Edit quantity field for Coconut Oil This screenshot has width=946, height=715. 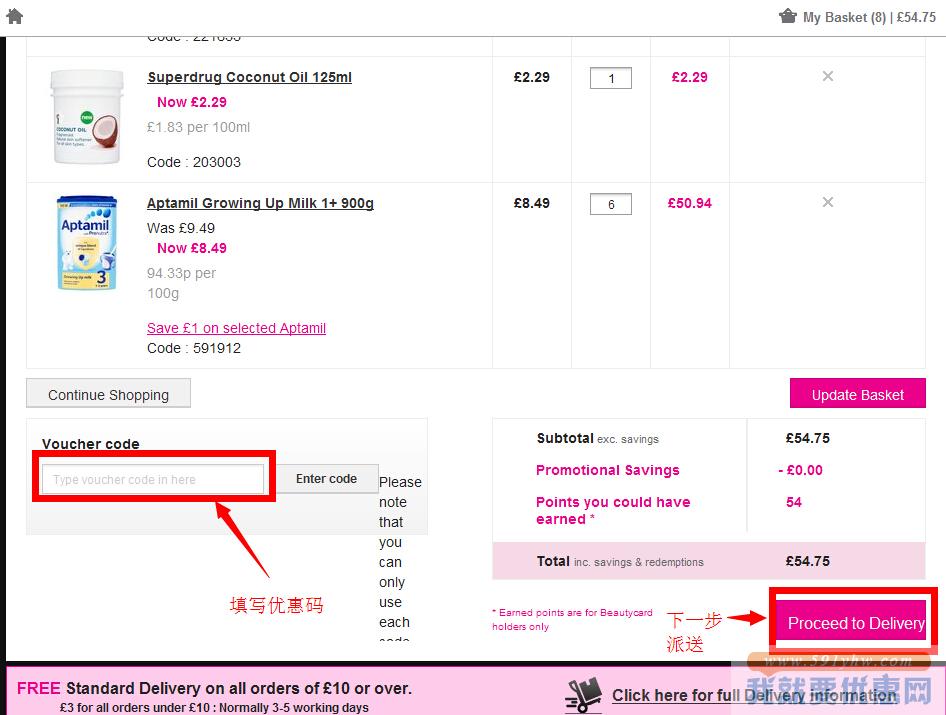611,78
